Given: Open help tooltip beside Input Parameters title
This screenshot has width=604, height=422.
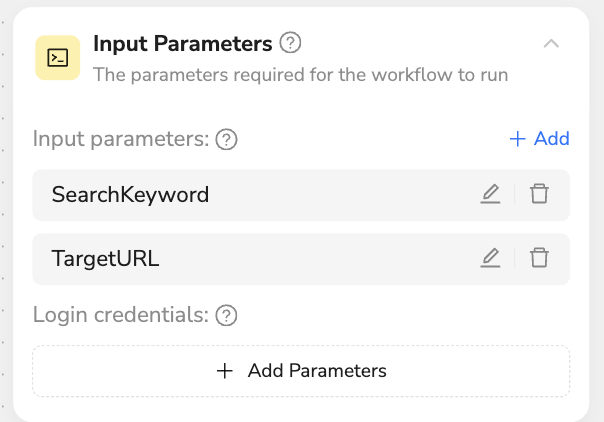Looking at the screenshot, I should pyautogui.click(x=290, y=43).
